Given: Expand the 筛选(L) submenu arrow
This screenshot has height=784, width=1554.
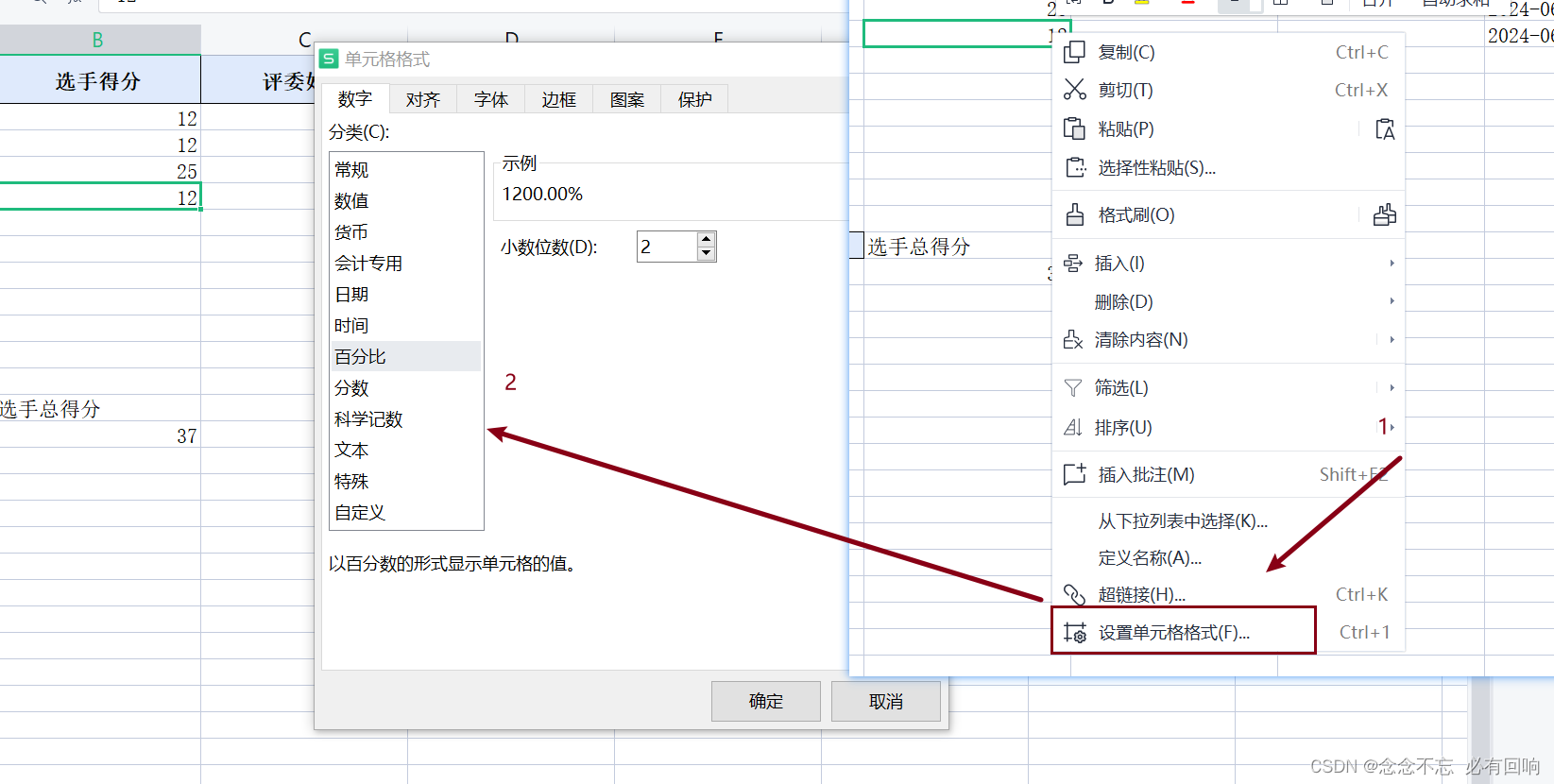Looking at the screenshot, I should [x=1392, y=387].
